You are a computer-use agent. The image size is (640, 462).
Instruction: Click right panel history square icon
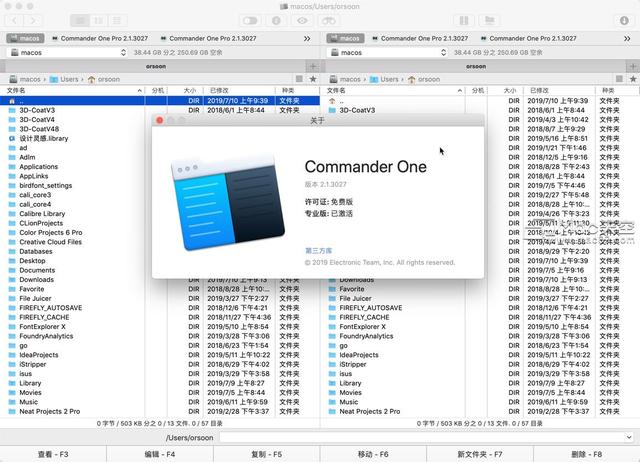[x=619, y=79]
